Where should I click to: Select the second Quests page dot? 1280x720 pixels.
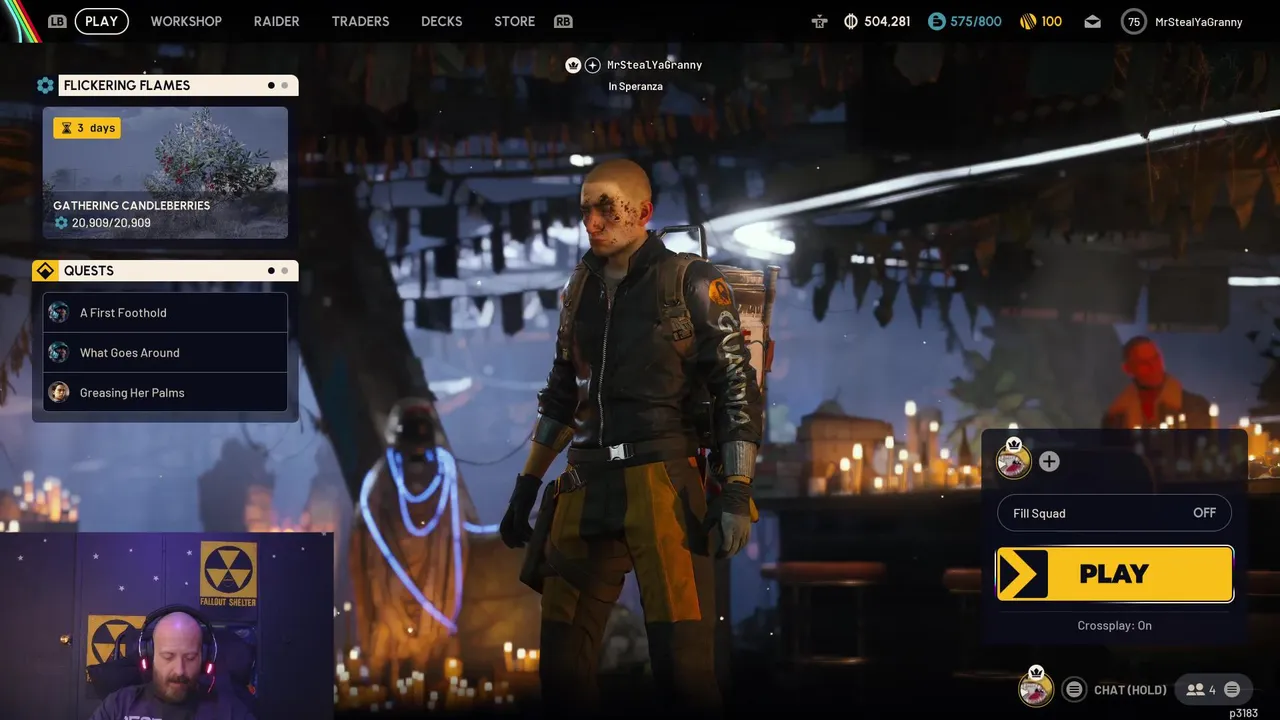click(285, 271)
